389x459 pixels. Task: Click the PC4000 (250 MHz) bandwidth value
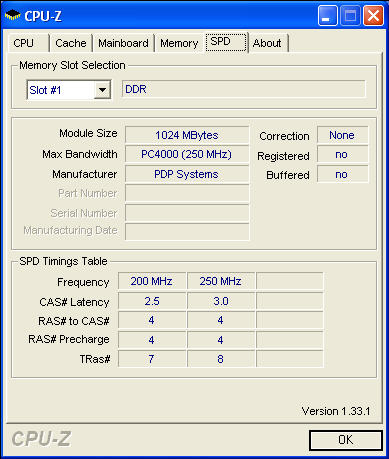tap(187, 154)
